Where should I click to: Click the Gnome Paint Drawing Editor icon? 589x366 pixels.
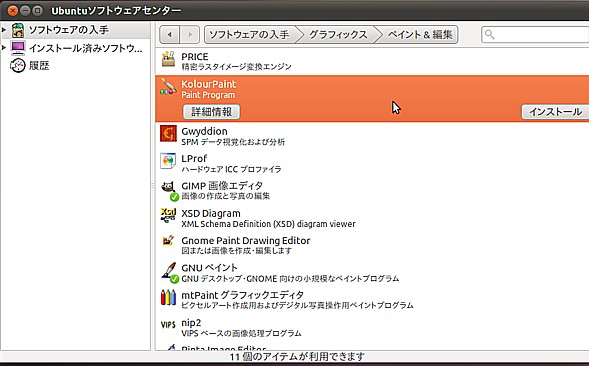[168, 240]
